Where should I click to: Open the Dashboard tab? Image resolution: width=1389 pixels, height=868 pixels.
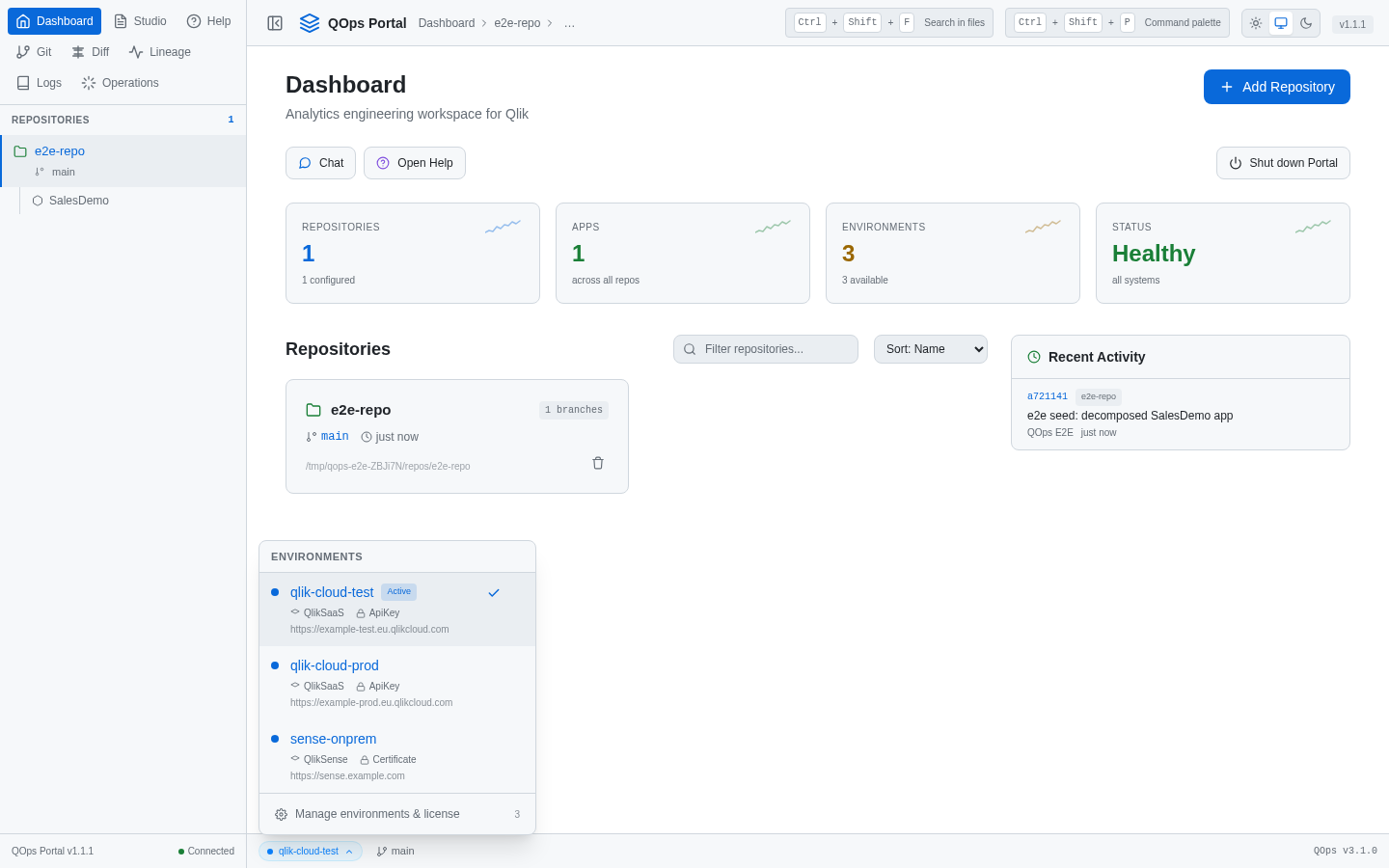[x=54, y=21]
